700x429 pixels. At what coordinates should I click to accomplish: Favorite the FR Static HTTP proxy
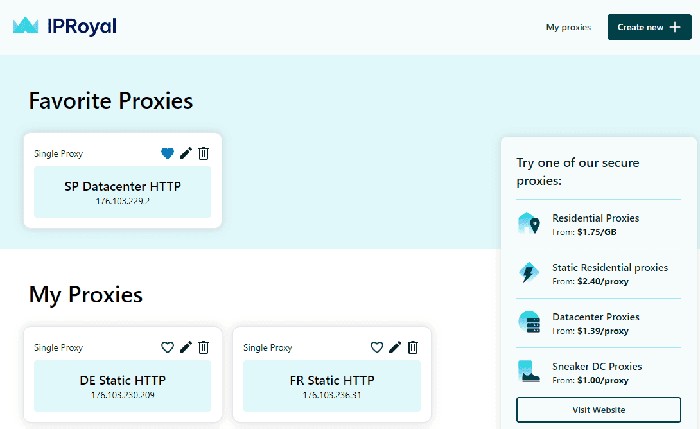(377, 348)
